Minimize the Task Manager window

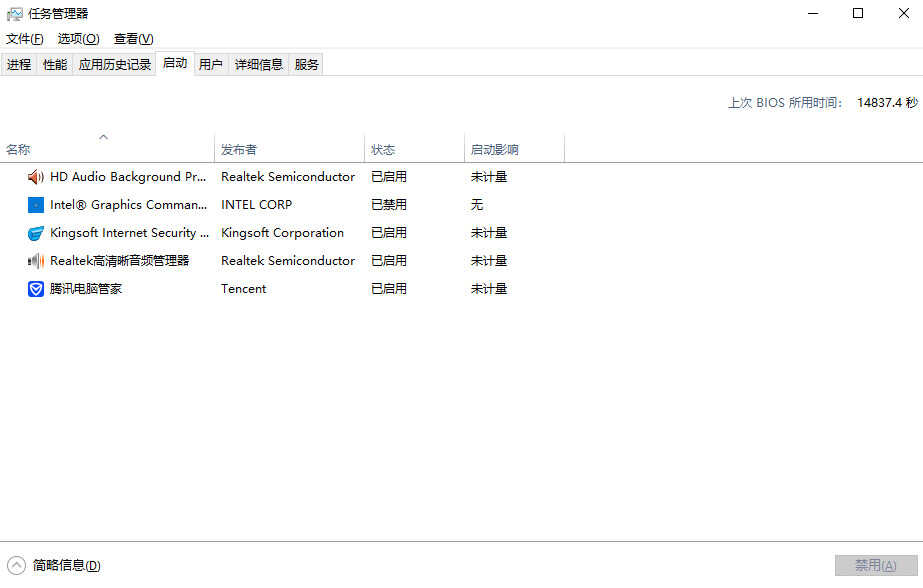tap(813, 13)
